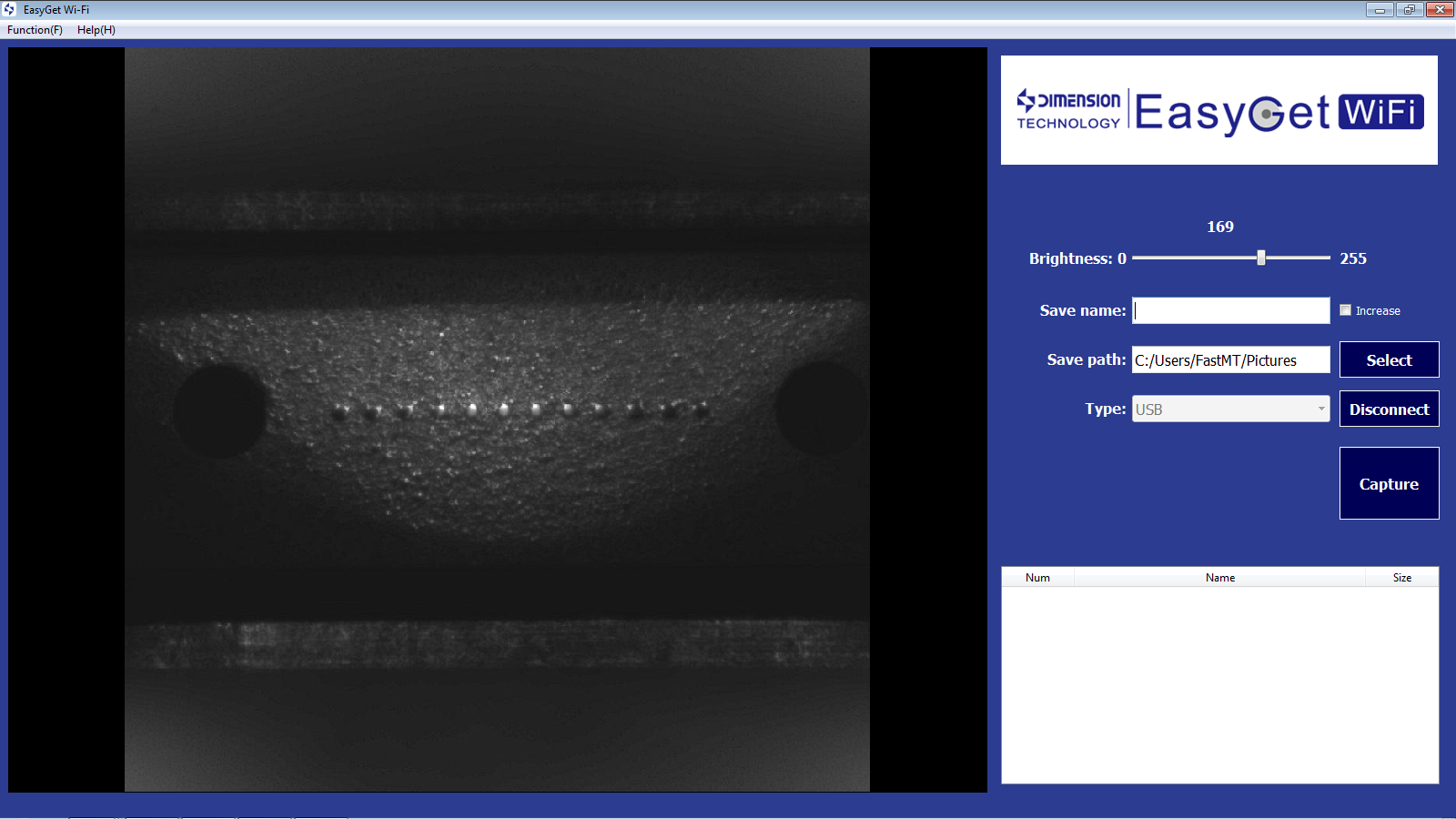
Task: Click inside the Save name field
Action: [x=1230, y=310]
